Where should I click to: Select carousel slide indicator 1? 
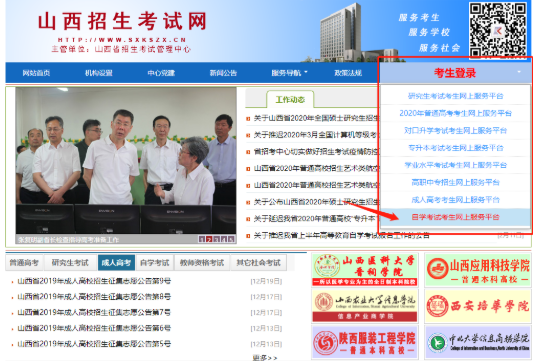(202, 239)
